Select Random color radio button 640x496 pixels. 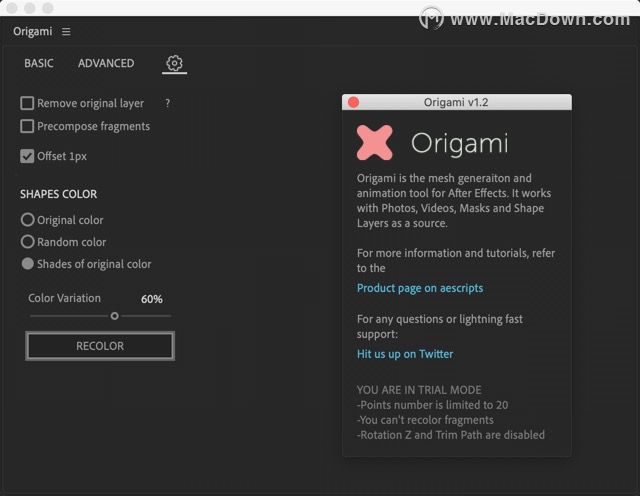tap(27, 242)
